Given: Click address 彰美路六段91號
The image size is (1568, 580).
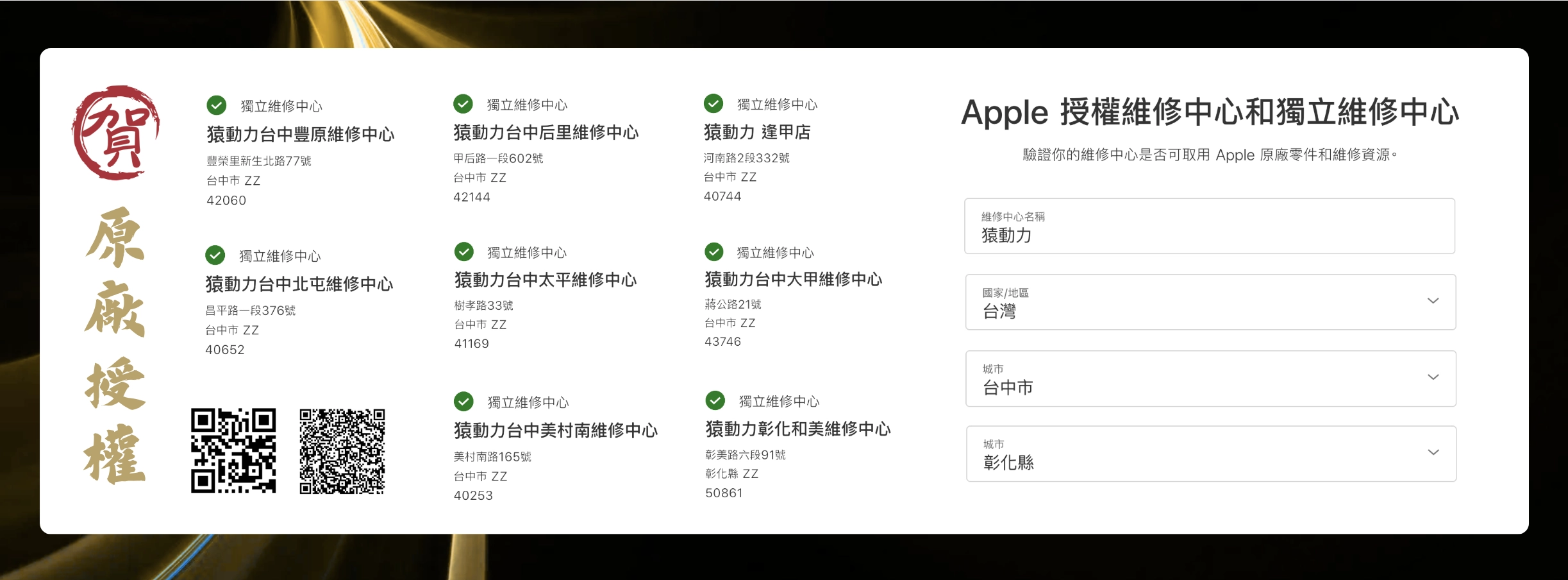Looking at the screenshot, I should pyautogui.click(x=746, y=455).
